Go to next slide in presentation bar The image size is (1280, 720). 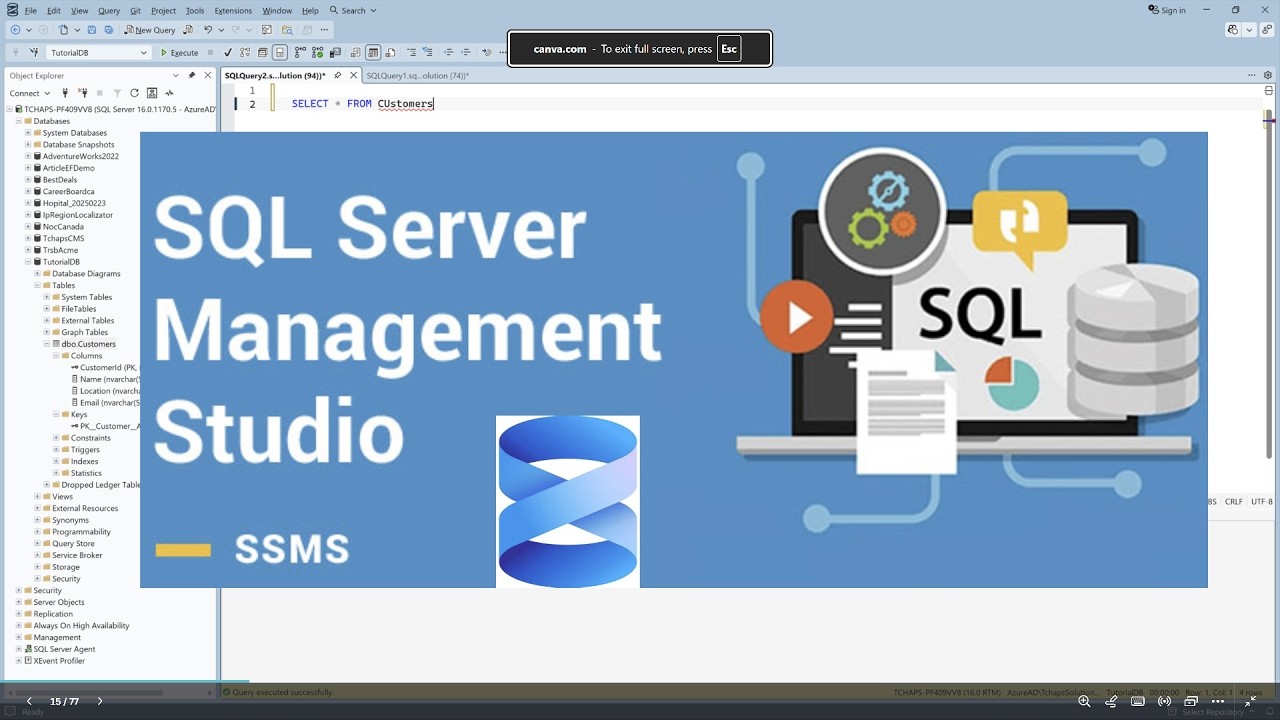coord(100,701)
